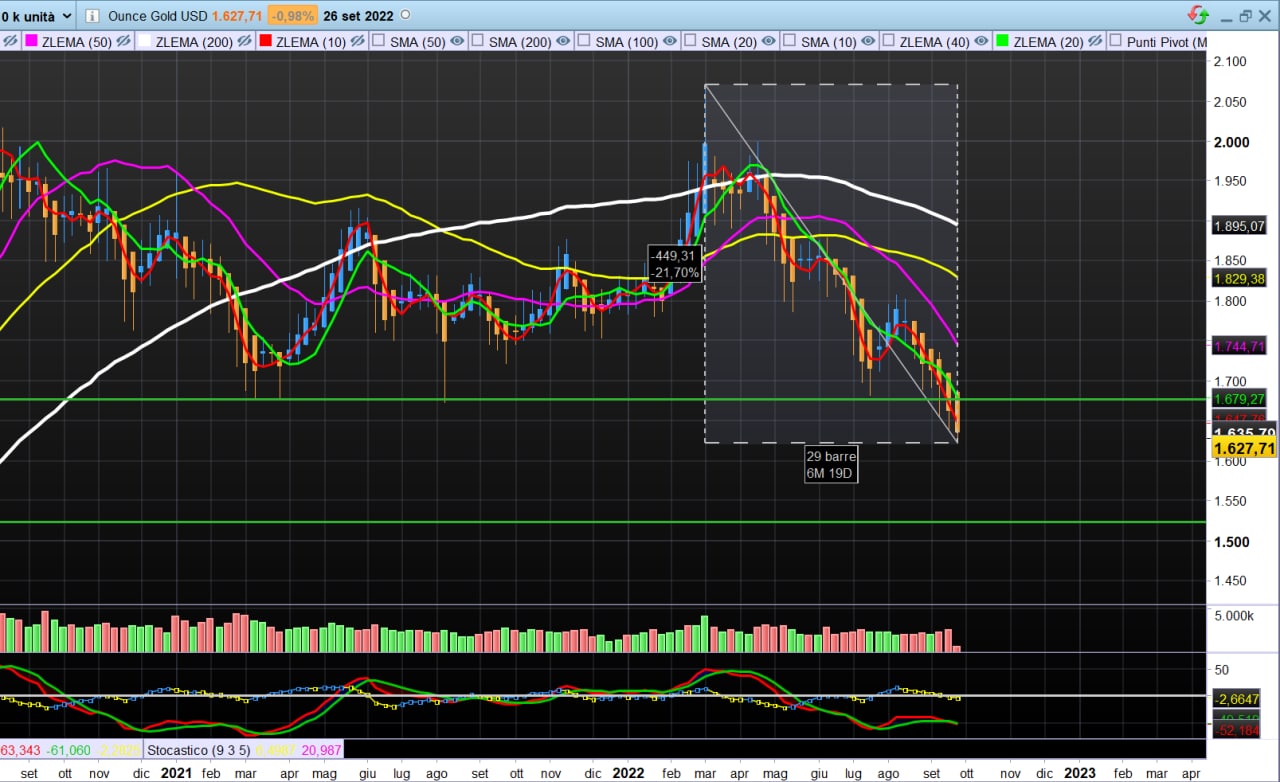Check the Punti Pivot indicator box
The image size is (1280, 782).
point(1116,42)
